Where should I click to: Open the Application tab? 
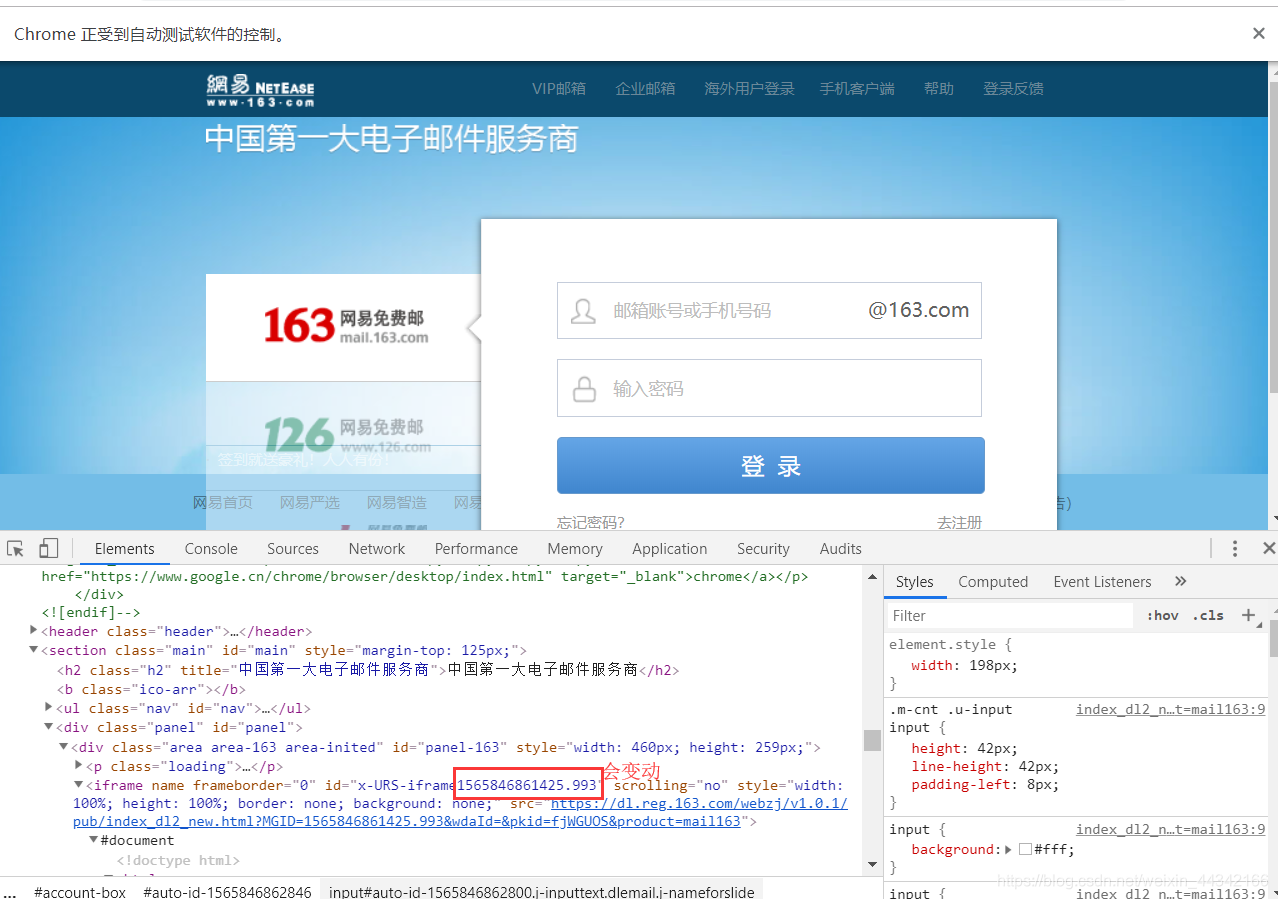pos(669,548)
